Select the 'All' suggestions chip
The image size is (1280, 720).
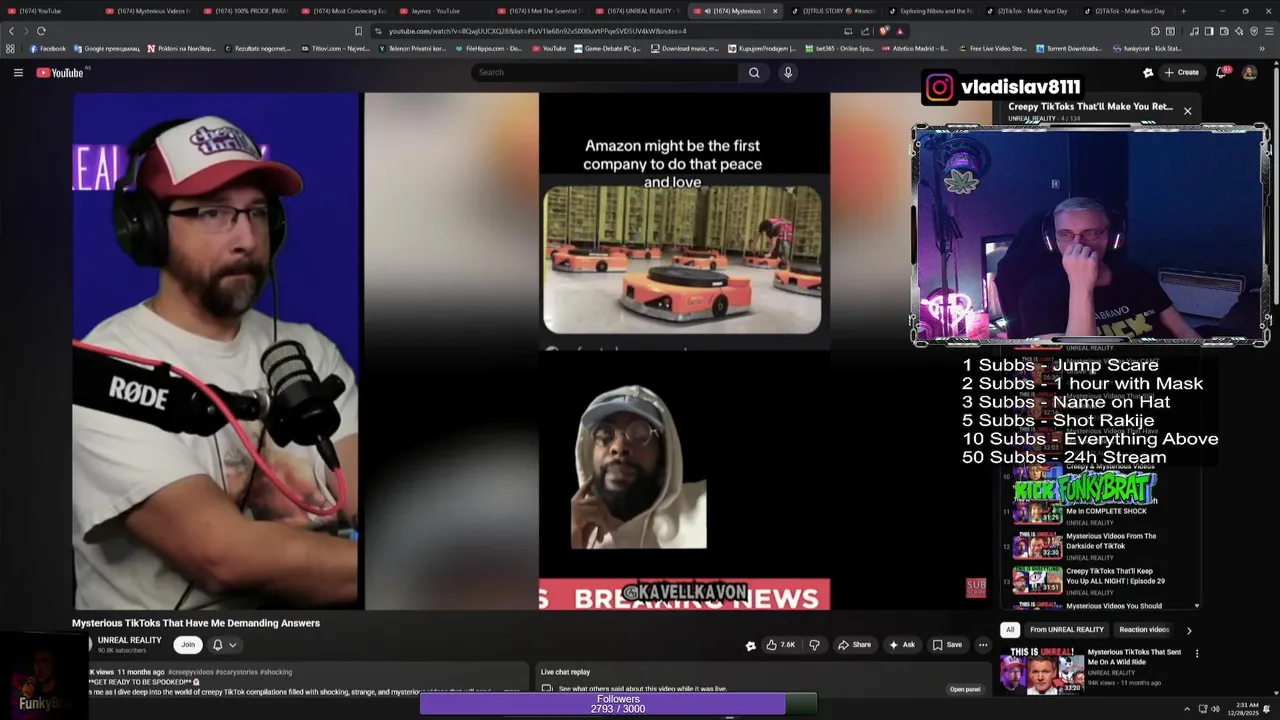point(1010,630)
